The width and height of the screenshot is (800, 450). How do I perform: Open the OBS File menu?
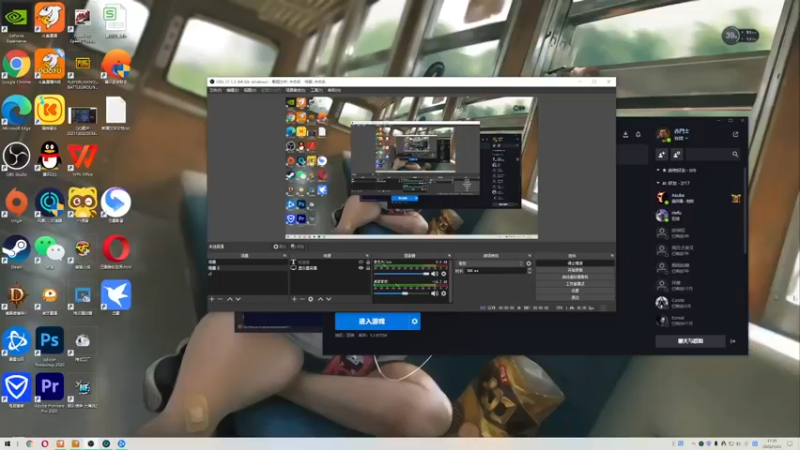tap(215, 90)
